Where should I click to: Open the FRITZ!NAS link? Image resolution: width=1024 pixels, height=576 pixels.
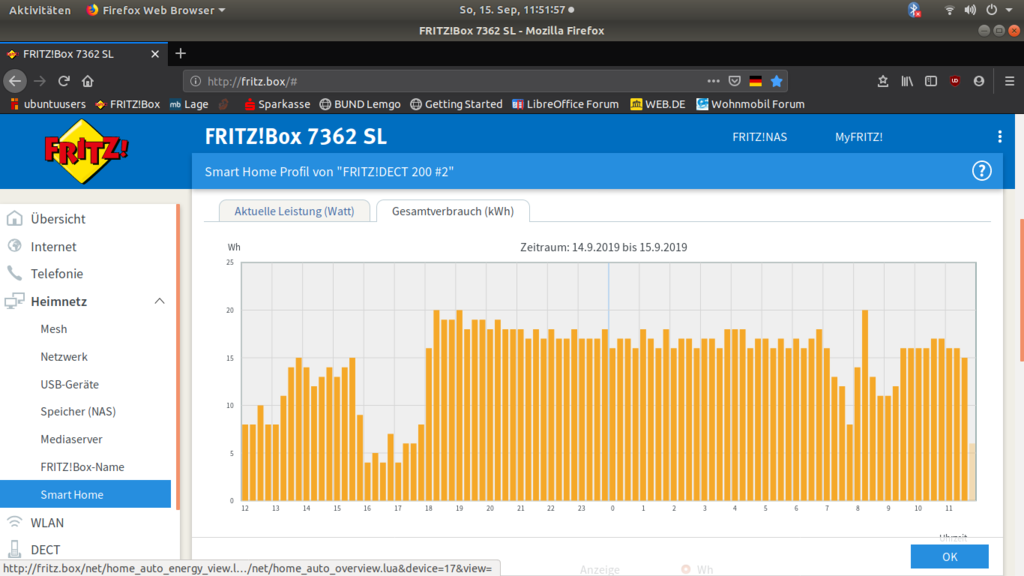(x=760, y=136)
